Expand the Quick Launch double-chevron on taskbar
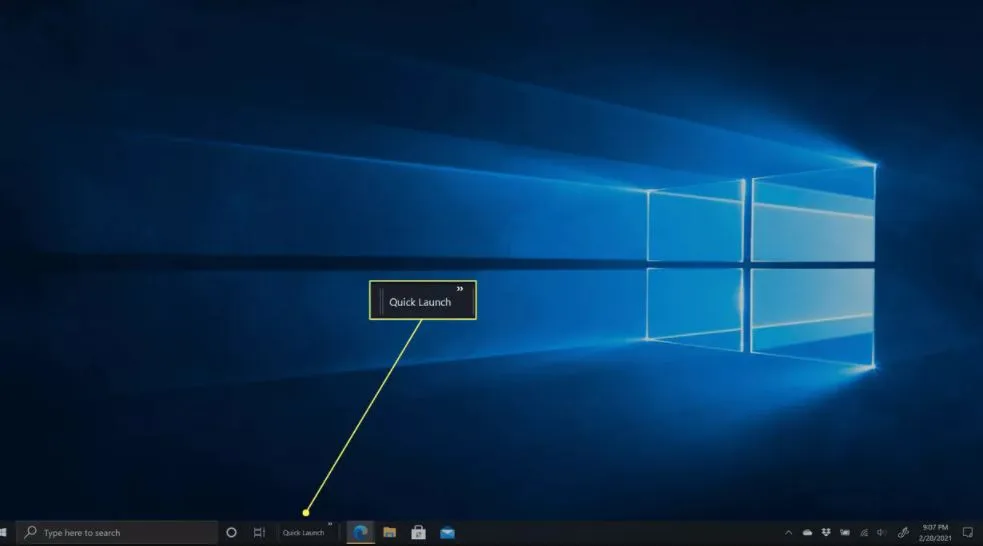The height and width of the screenshot is (546, 983). pos(330,525)
